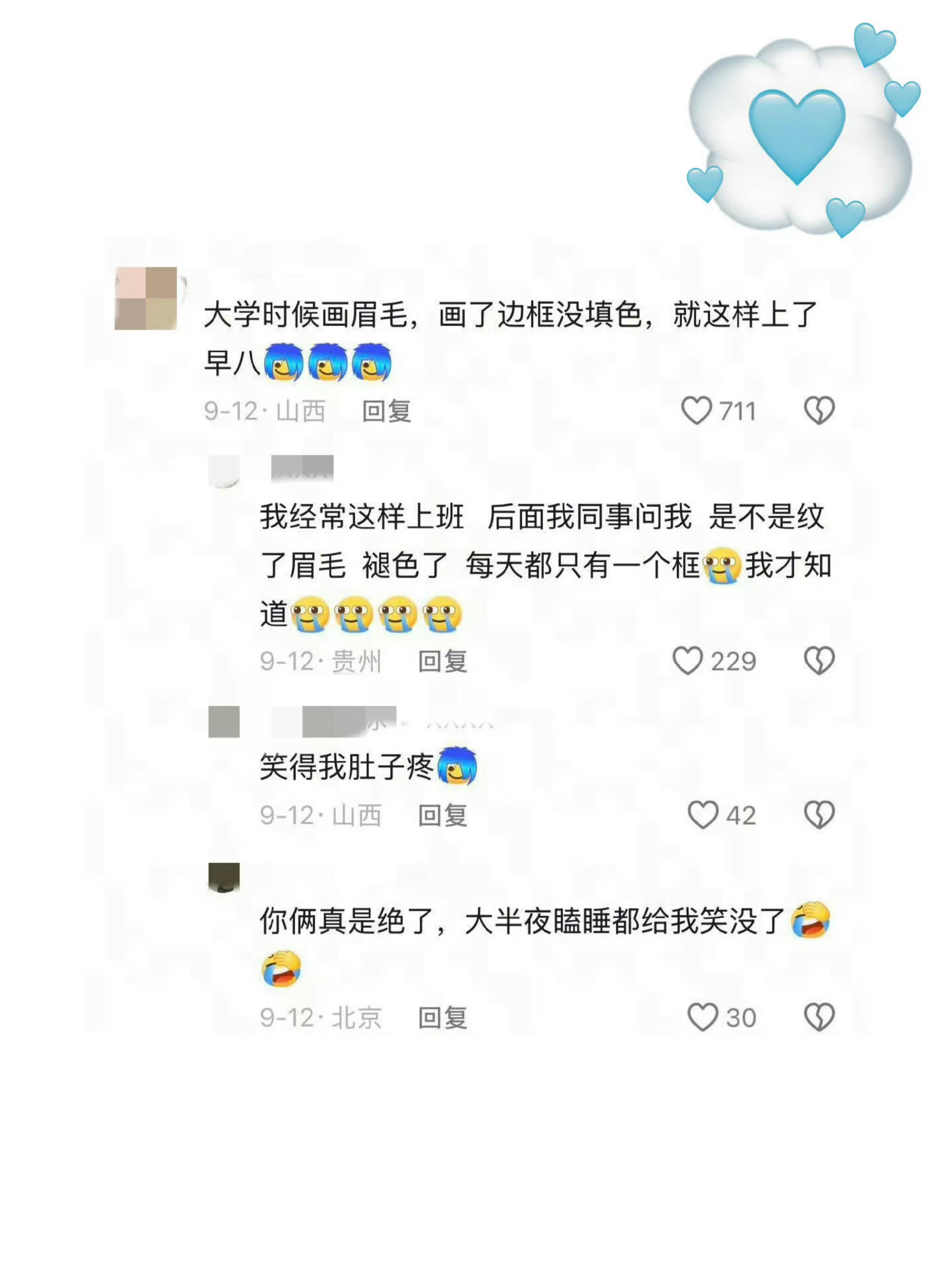Reply to the 大学时候画眉毛 comment
The height and width of the screenshot is (1269, 952).
pos(387,411)
